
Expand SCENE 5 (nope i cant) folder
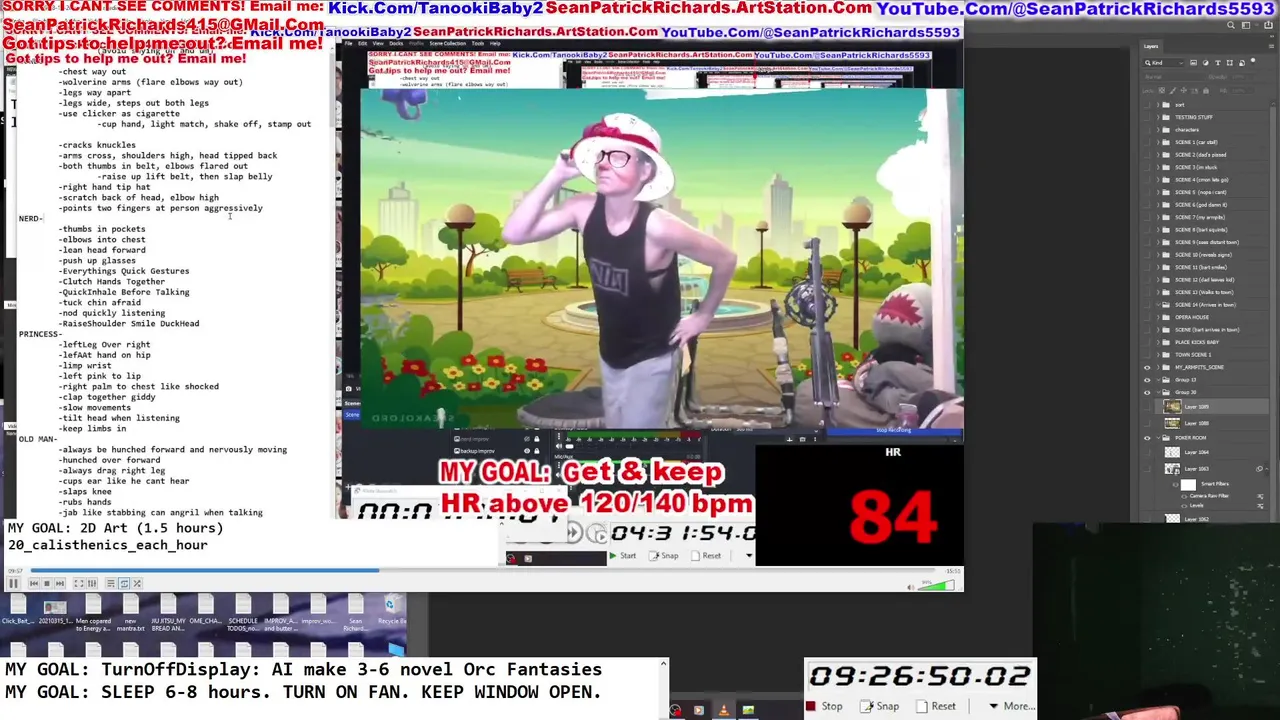pyautogui.click(x=1158, y=192)
